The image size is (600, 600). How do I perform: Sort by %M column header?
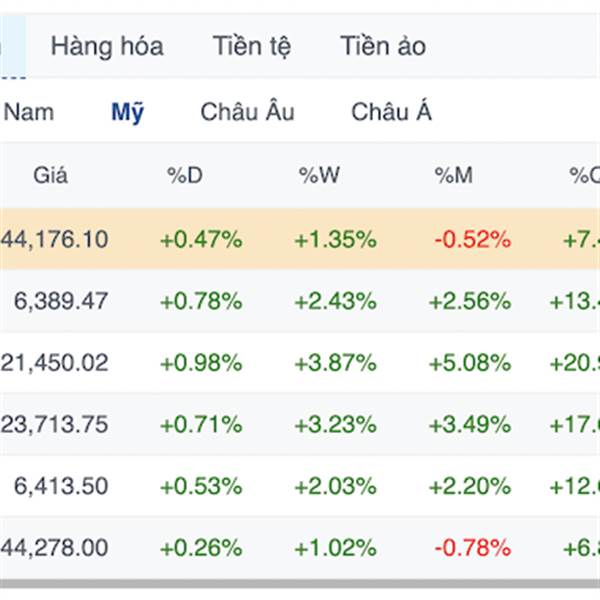[453, 176]
